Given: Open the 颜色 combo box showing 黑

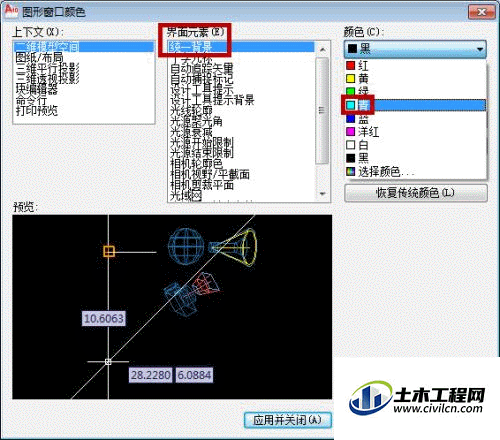Looking at the screenshot, I should 415,49.
